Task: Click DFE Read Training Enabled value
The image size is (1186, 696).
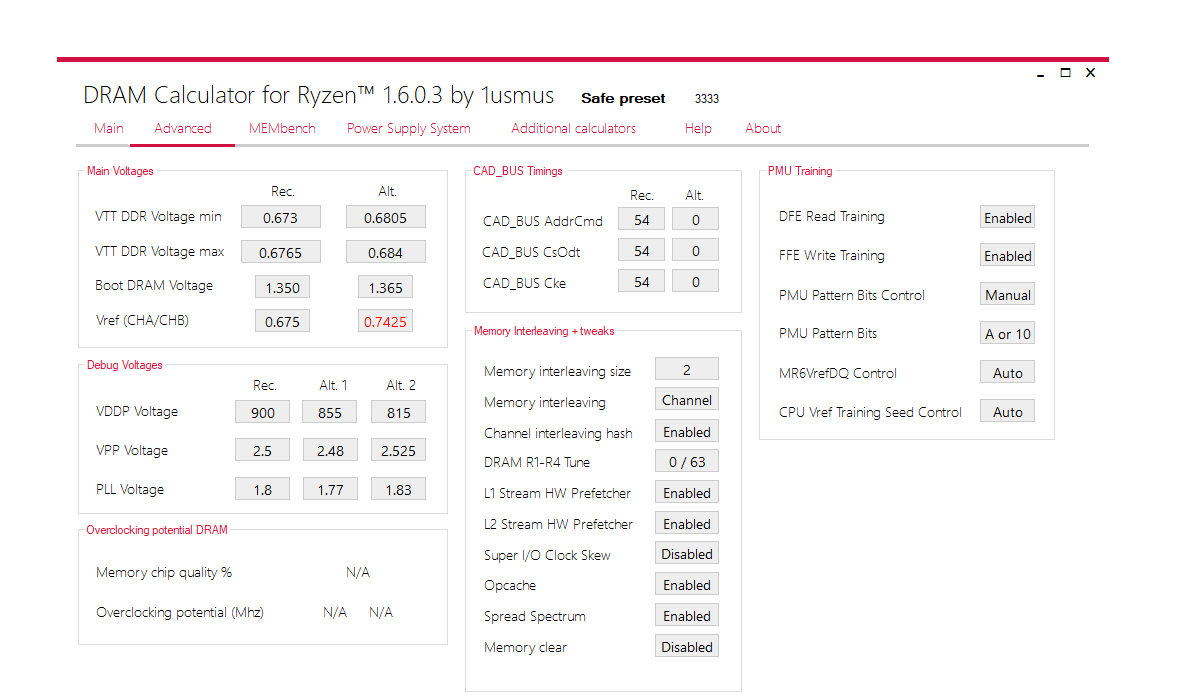Action: coord(1007,217)
